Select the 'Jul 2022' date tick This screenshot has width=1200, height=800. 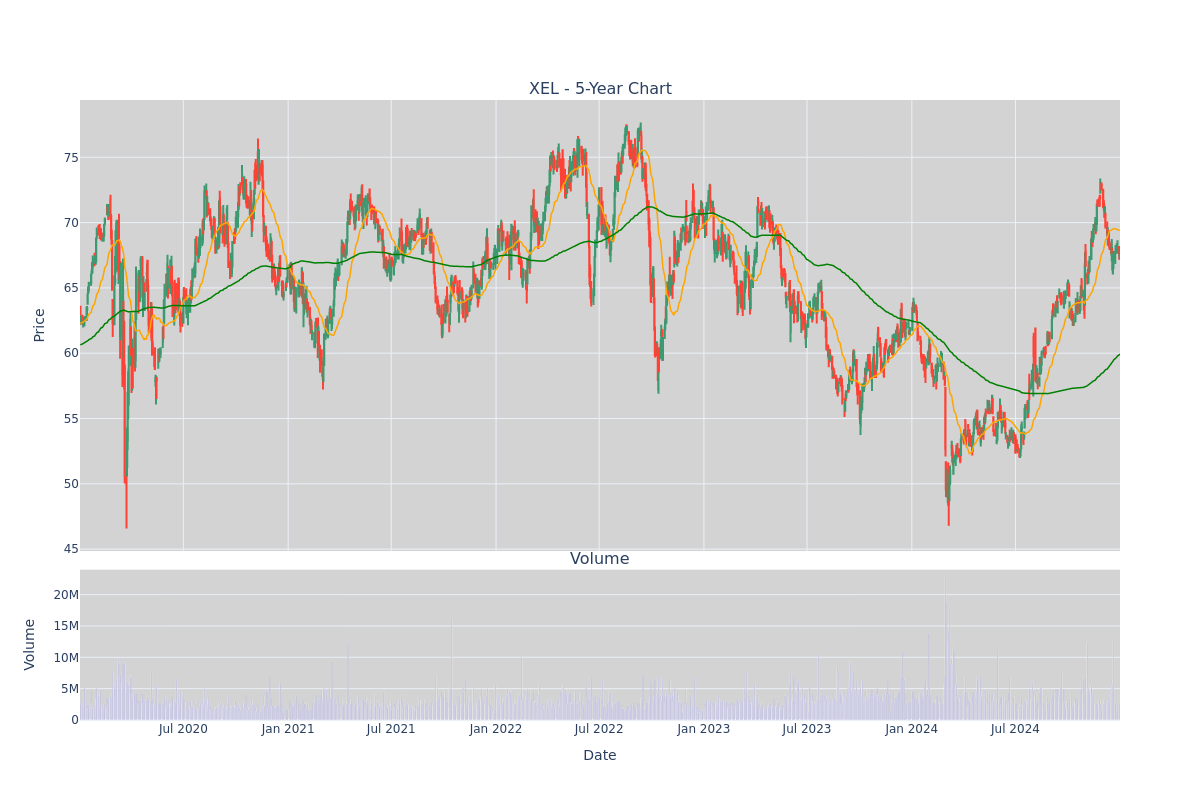[x=599, y=729]
